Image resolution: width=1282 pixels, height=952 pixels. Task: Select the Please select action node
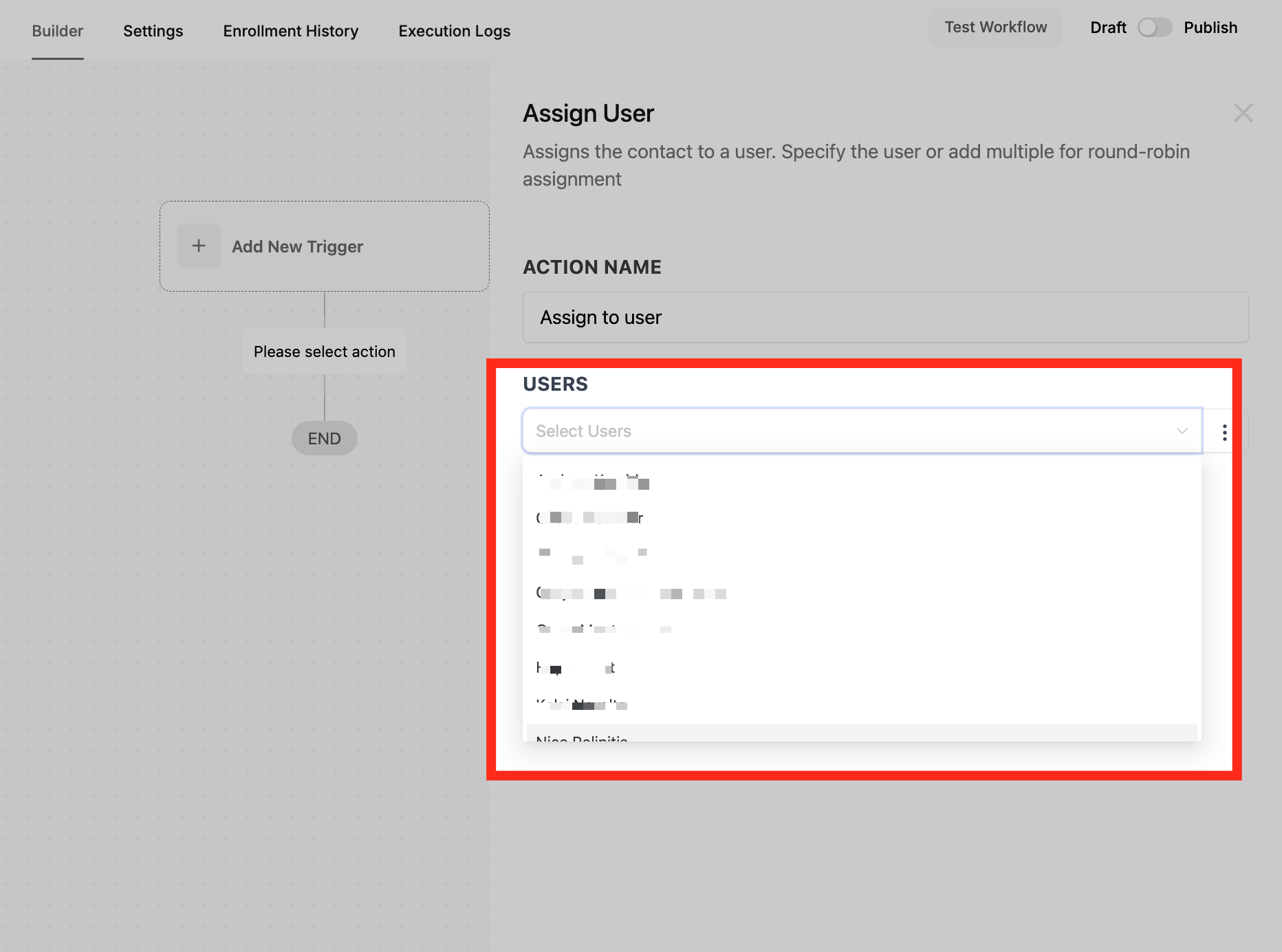tap(325, 351)
